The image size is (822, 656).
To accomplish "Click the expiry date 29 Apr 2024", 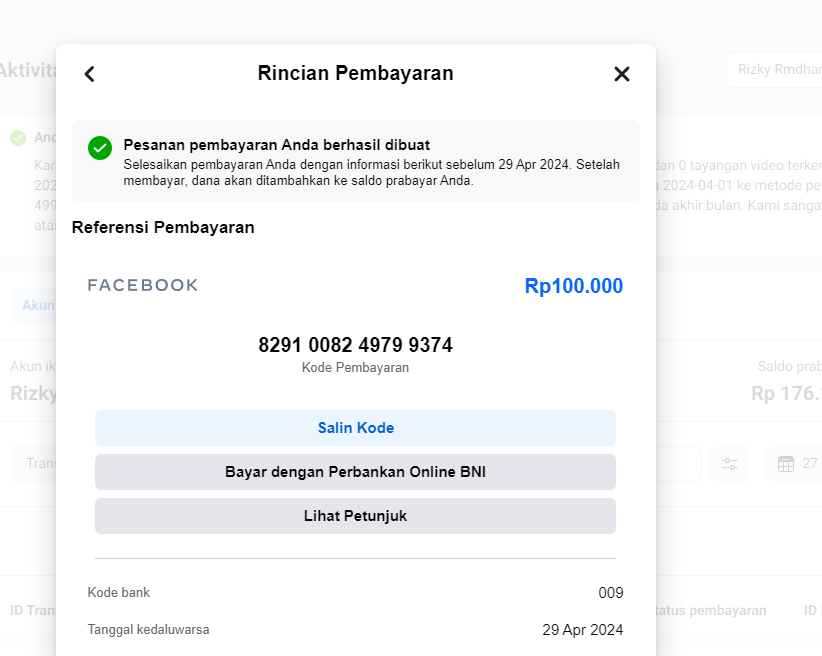I will [582, 630].
